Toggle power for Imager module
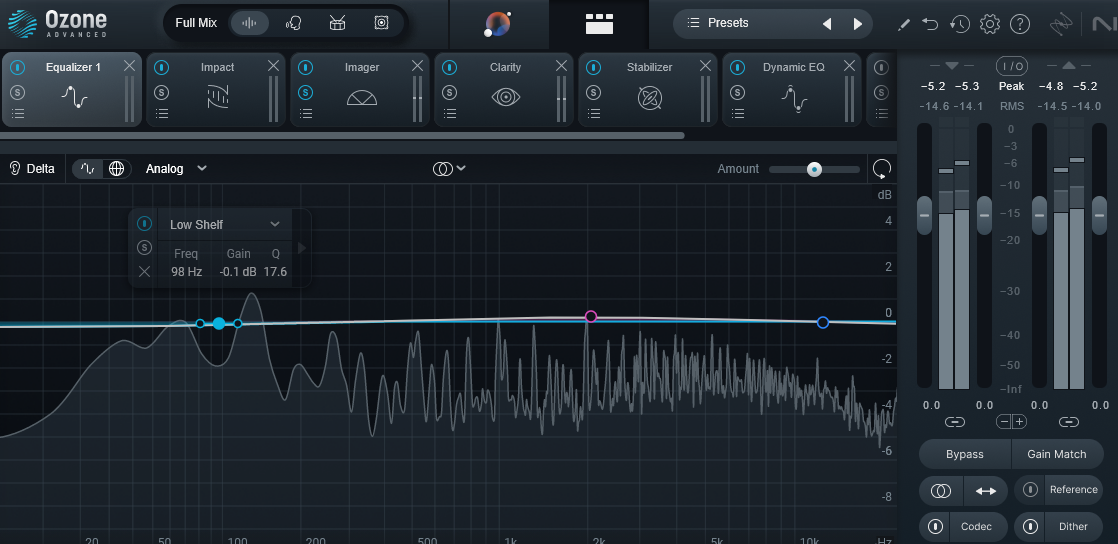This screenshot has height=544, width=1118. (x=306, y=67)
